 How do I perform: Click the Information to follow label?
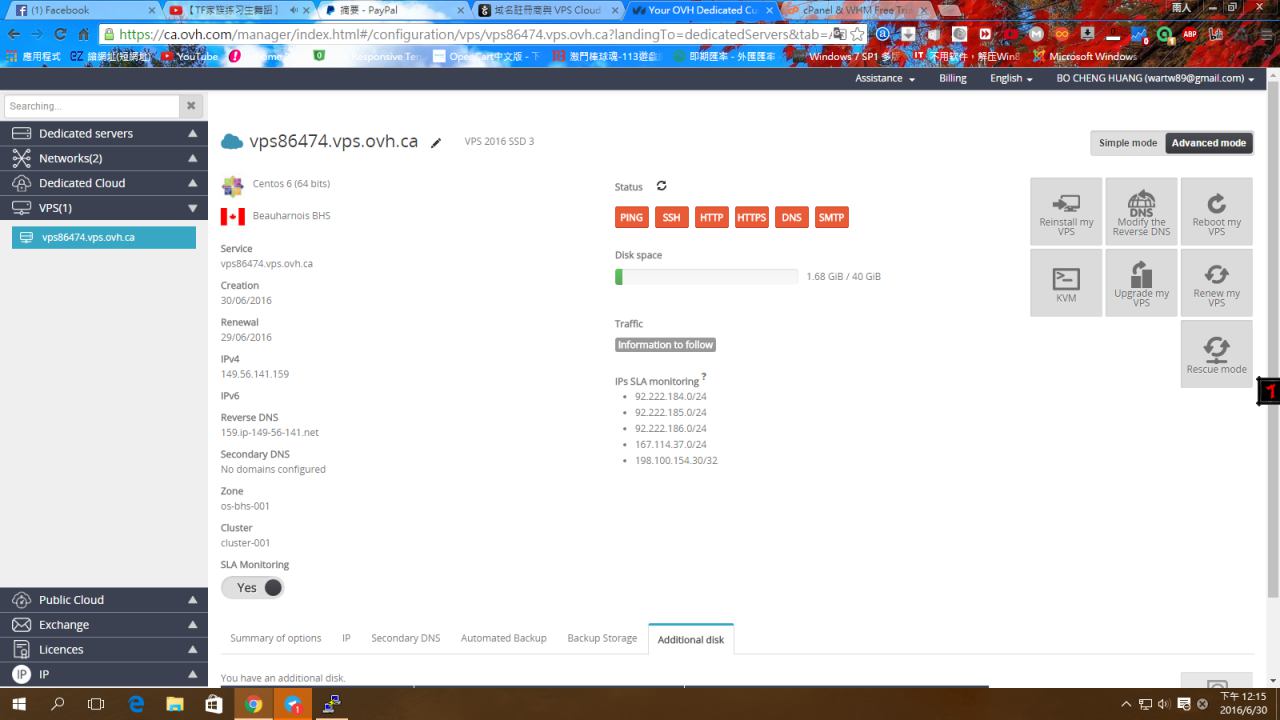(666, 345)
